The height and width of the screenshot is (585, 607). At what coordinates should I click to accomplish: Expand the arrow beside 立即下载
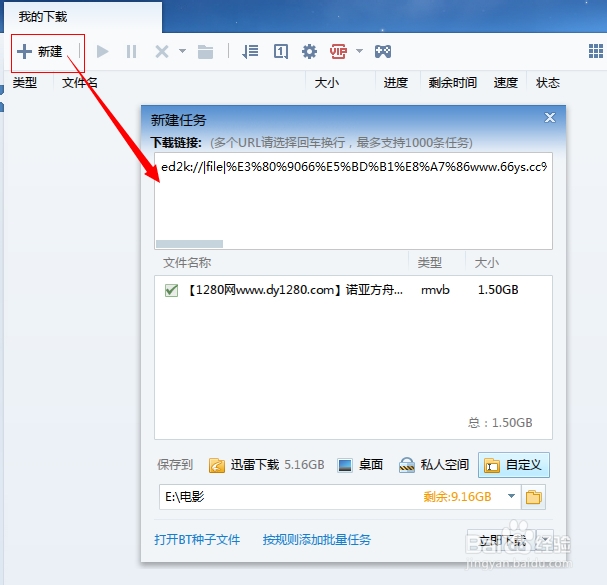pos(545,541)
